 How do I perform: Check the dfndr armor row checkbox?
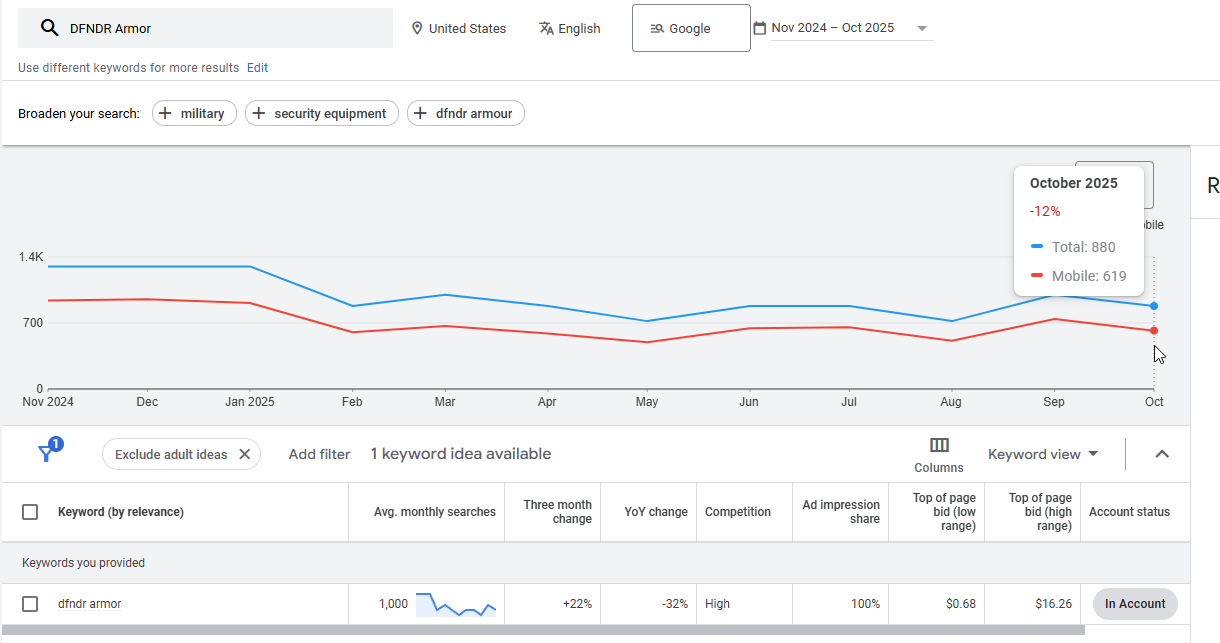30,604
